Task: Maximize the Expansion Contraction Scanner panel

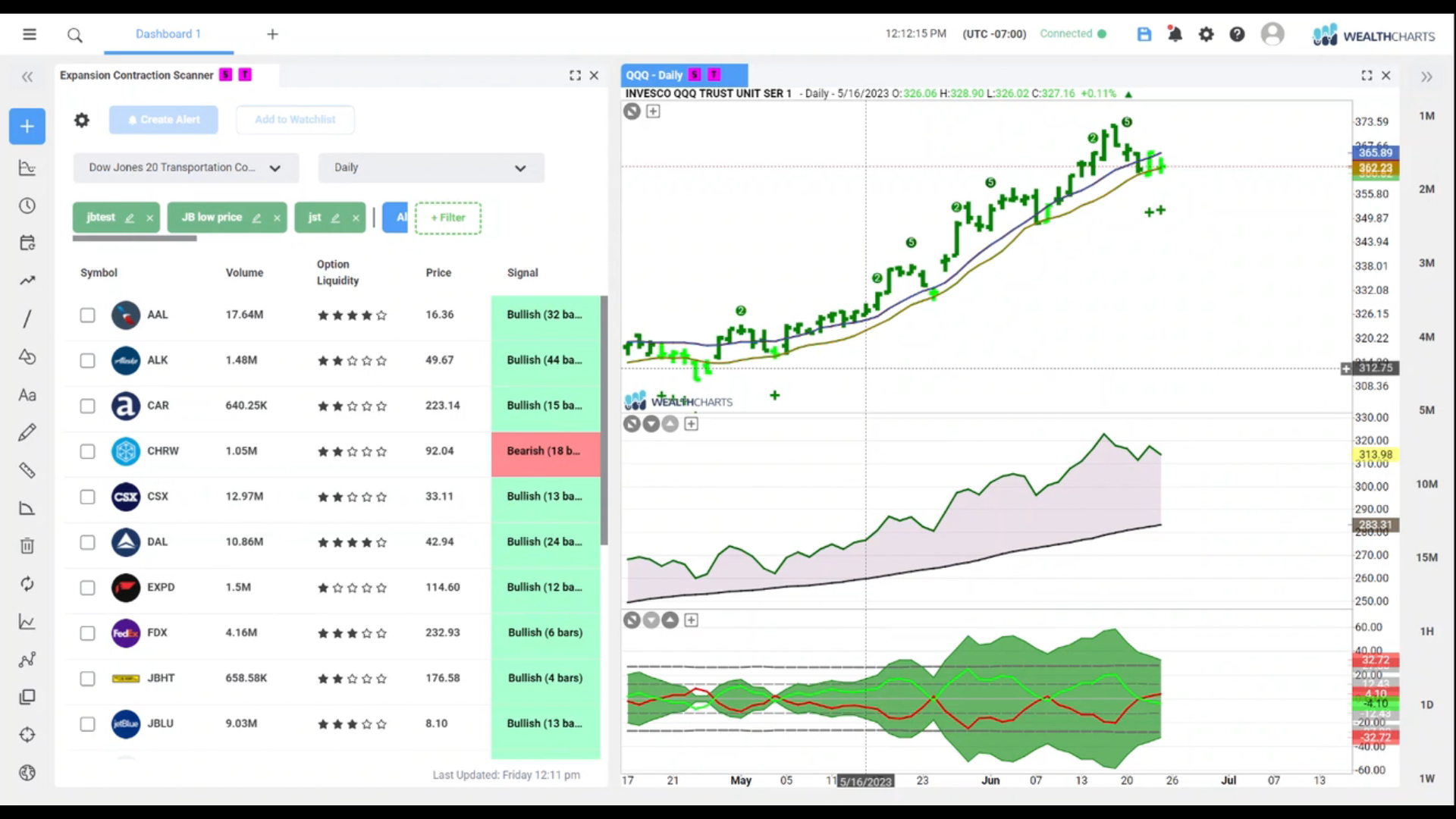Action: (x=575, y=75)
